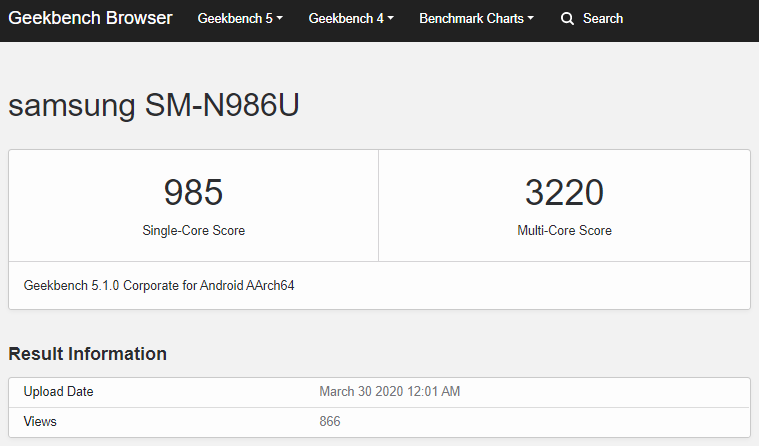Open Search from the navigation bar
The height and width of the screenshot is (446, 759).
602,19
